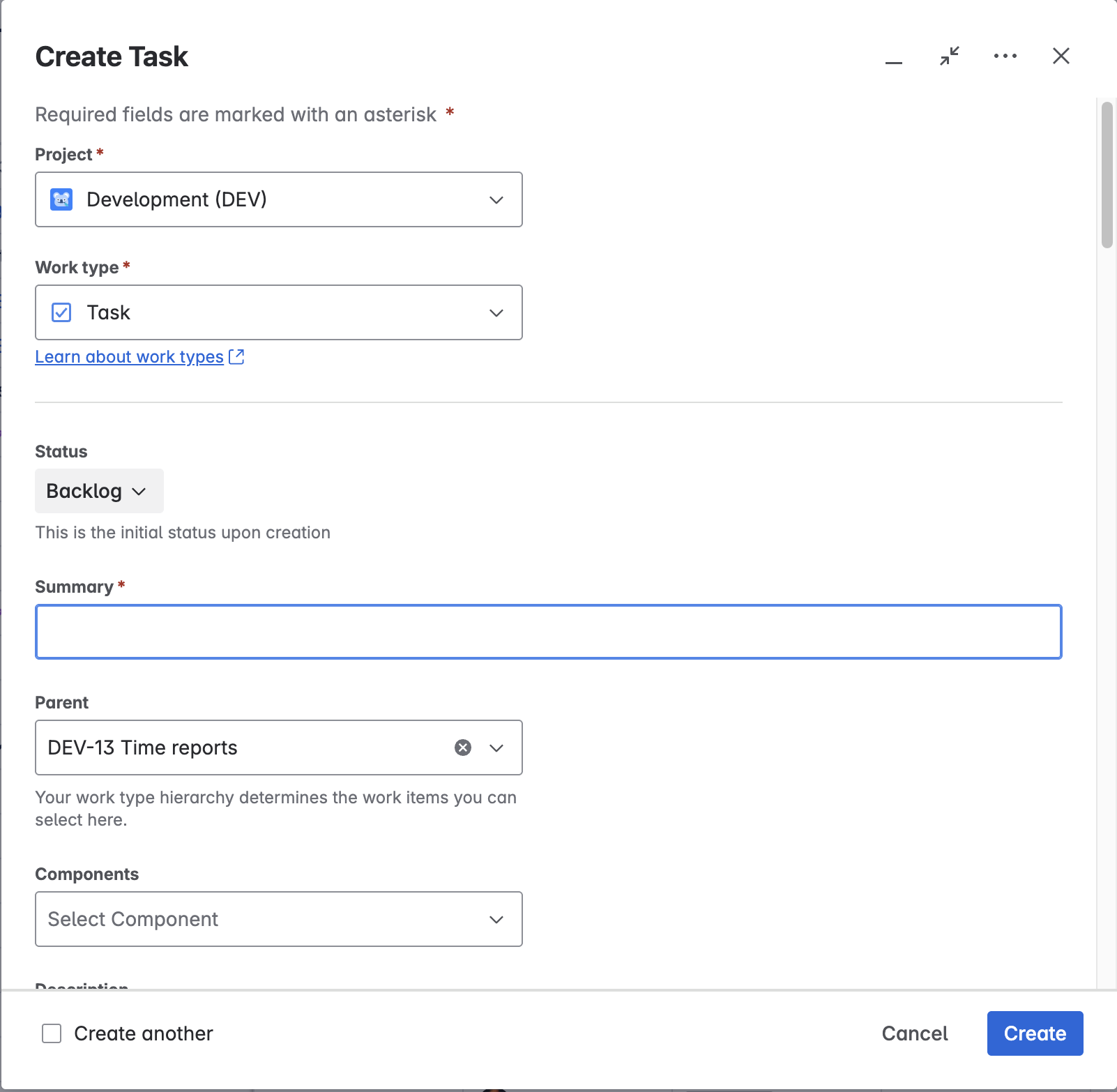The height and width of the screenshot is (1092, 1117).
Task: Click the dialog's vertical scrollbar
Action: pos(1107,174)
